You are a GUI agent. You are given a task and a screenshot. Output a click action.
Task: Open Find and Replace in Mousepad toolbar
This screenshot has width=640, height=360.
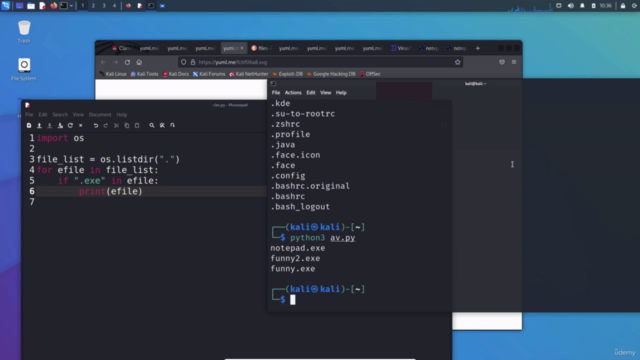(x=162, y=125)
